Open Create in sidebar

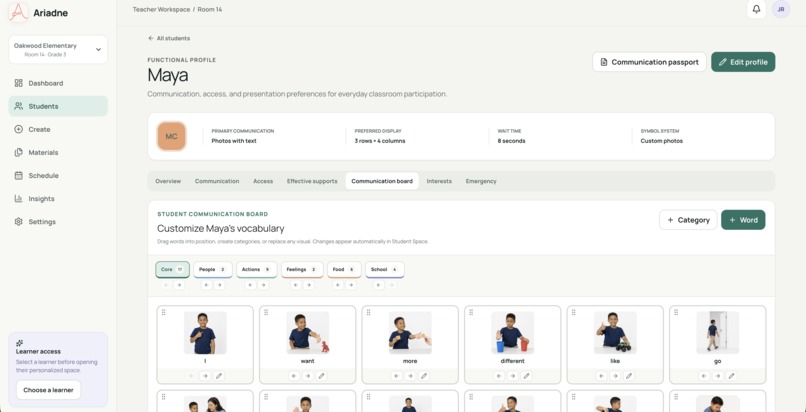(x=58, y=129)
